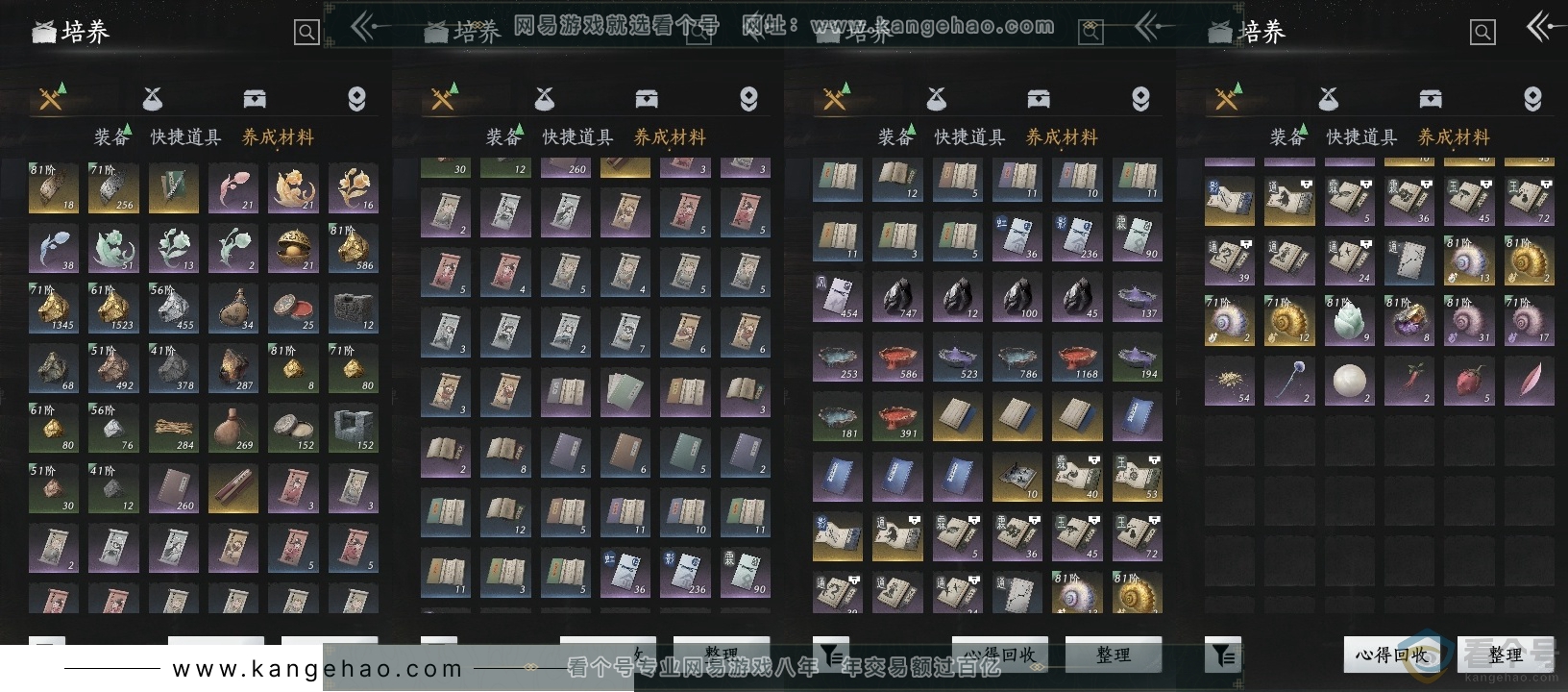Select the golden herb powder with count 54
Image resolution: width=1568 pixels, height=692 pixels.
click(x=1230, y=381)
